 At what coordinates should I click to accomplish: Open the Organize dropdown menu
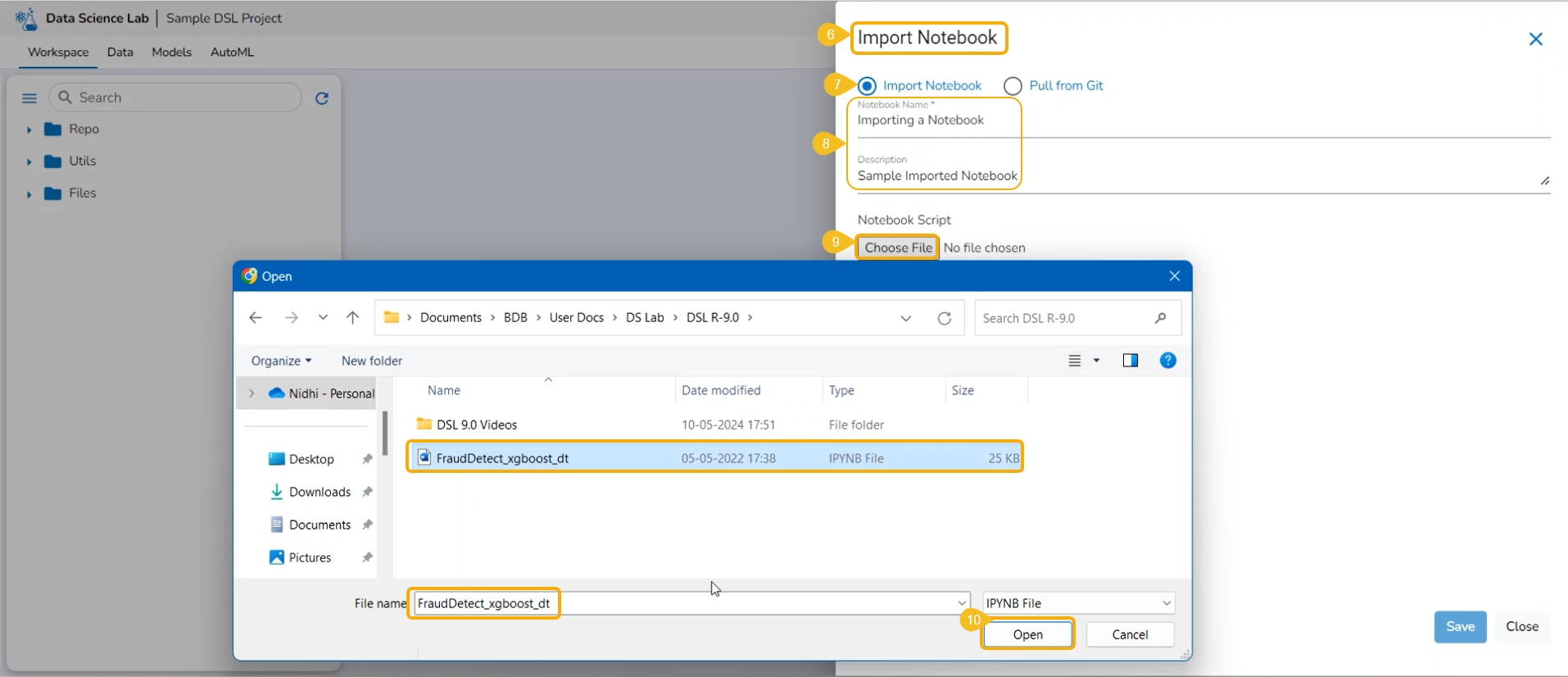point(281,361)
